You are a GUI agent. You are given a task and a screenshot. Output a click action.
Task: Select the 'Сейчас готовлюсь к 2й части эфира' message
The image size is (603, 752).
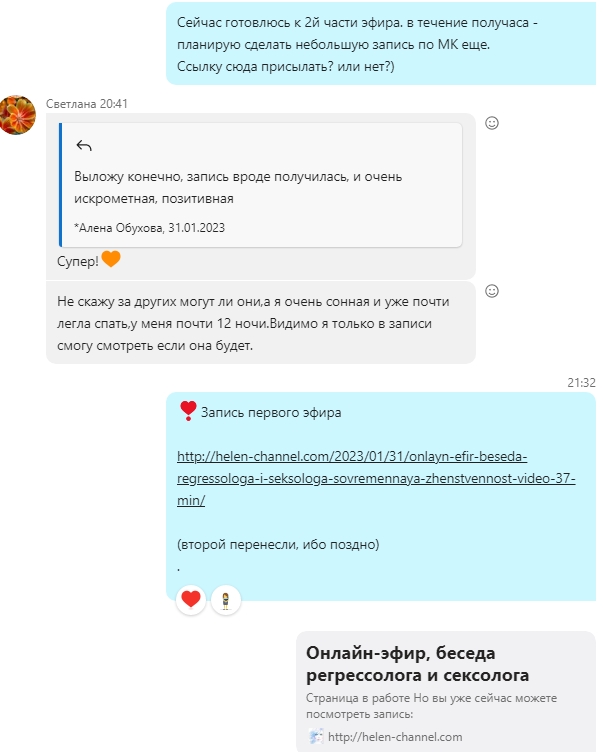pyautogui.click(x=381, y=44)
